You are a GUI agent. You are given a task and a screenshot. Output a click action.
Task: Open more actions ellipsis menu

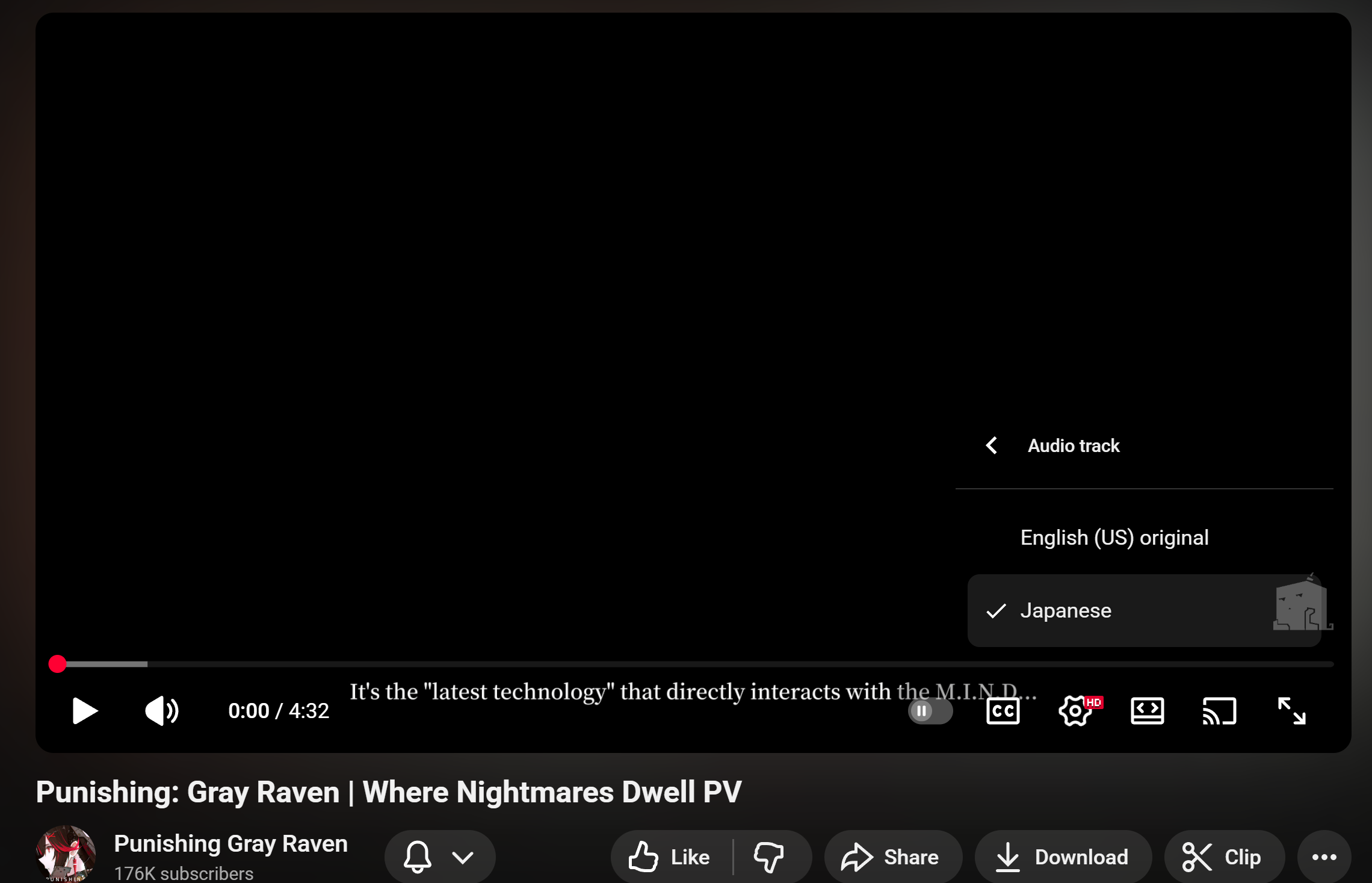coord(1324,857)
